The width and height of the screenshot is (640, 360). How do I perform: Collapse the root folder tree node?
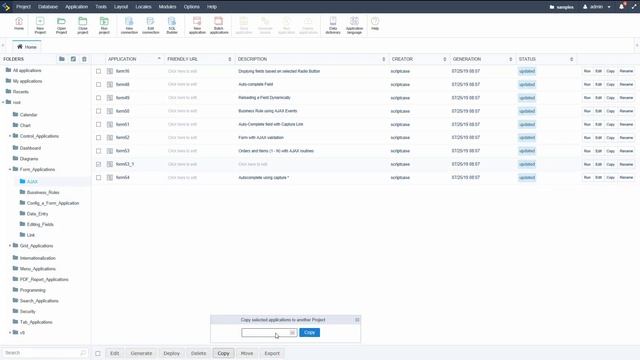pos(3,102)
